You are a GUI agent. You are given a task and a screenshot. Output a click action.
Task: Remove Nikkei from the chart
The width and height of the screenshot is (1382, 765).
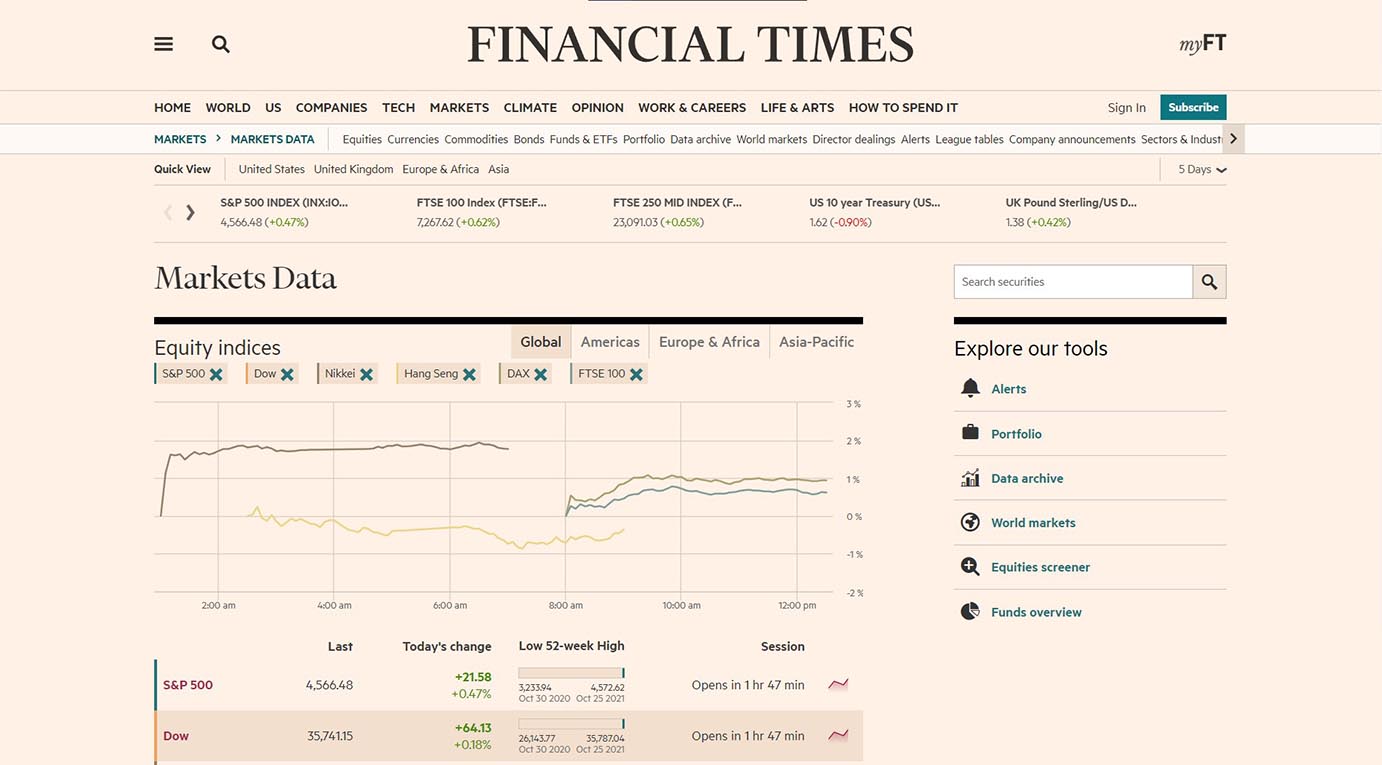pyautogui.click(x=366, y=374)
